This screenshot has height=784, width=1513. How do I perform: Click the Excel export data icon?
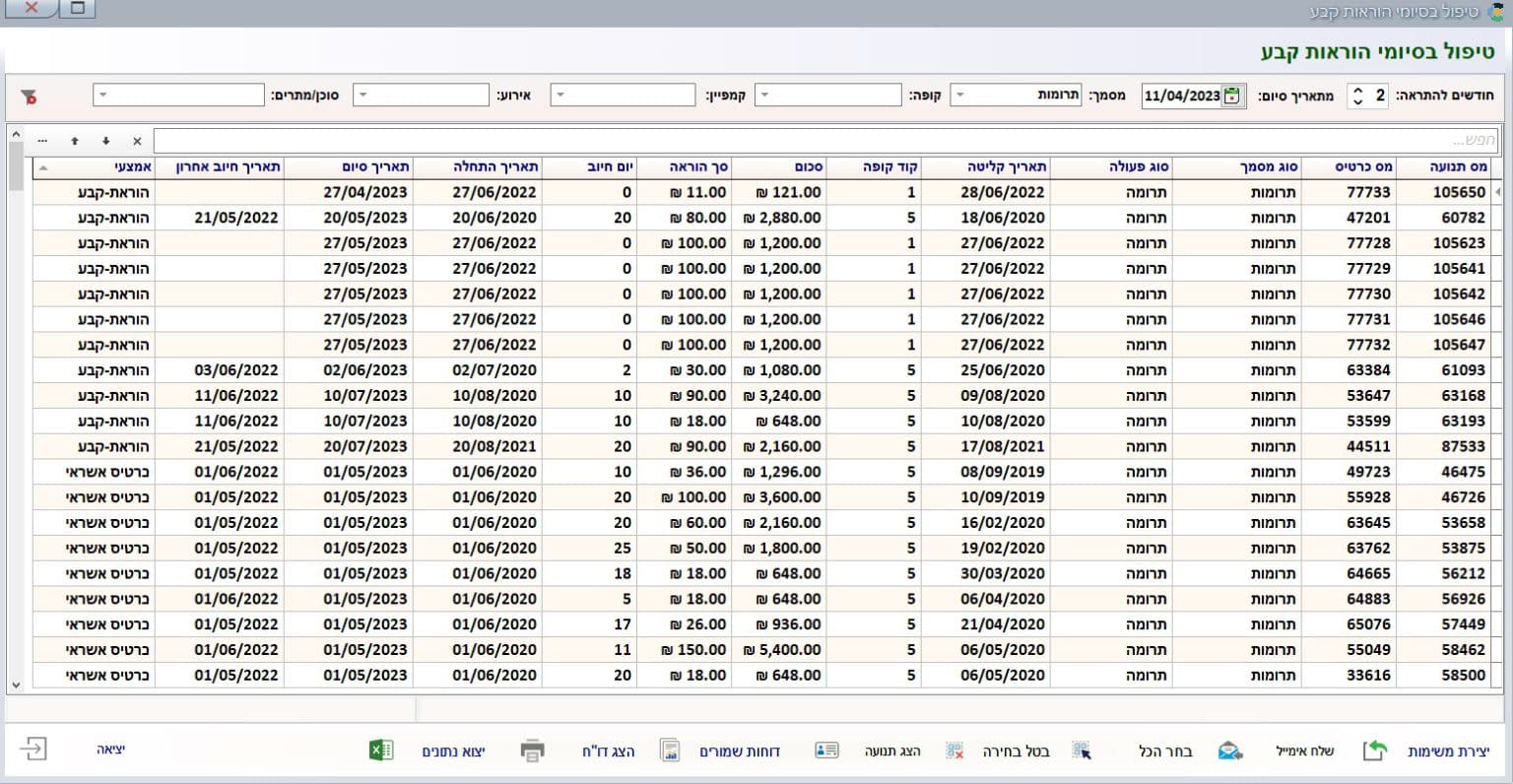(x=381, y=751)
